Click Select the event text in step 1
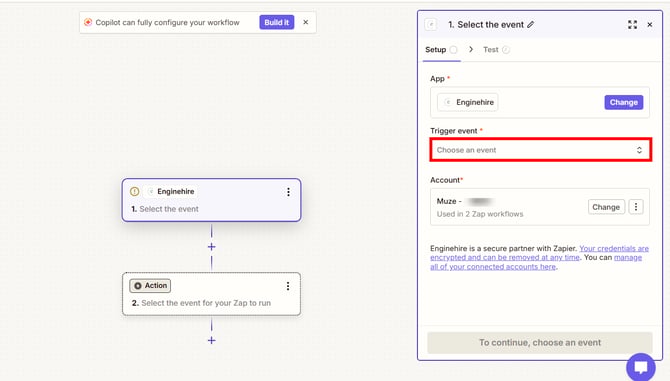 point(169,209)
